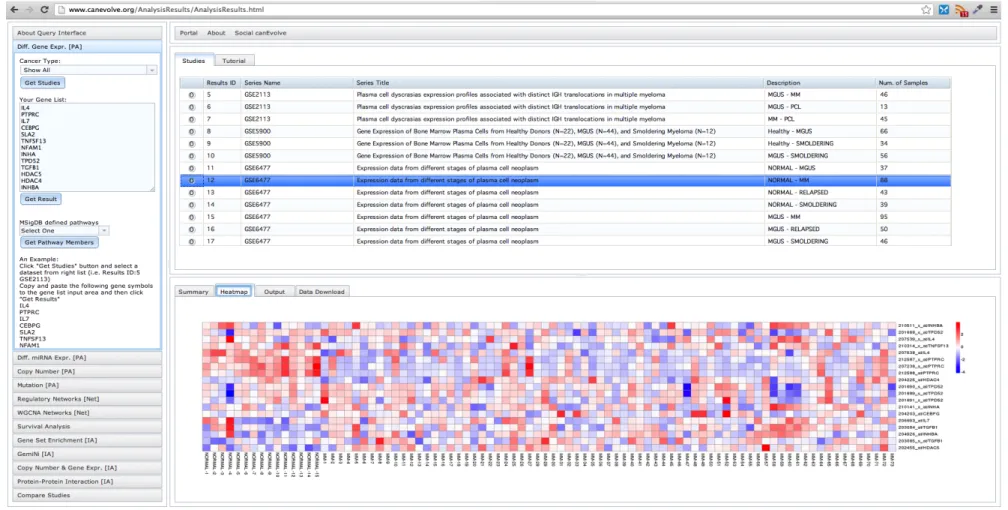This screenshot has width=1008, height=510.
Task: Reload the page with the refresh icon
Action: click(44, 10)
